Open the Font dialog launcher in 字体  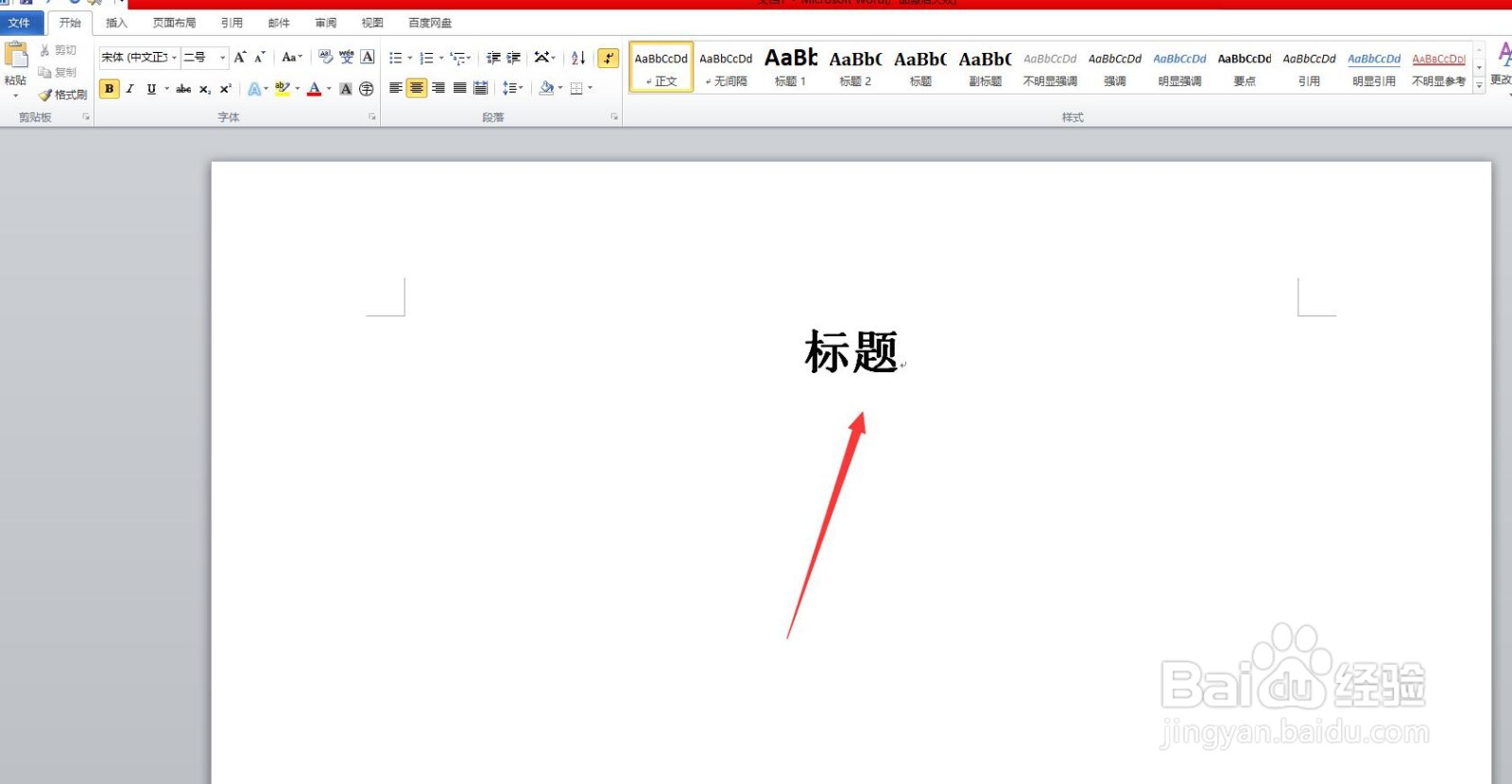pos(372,117)
